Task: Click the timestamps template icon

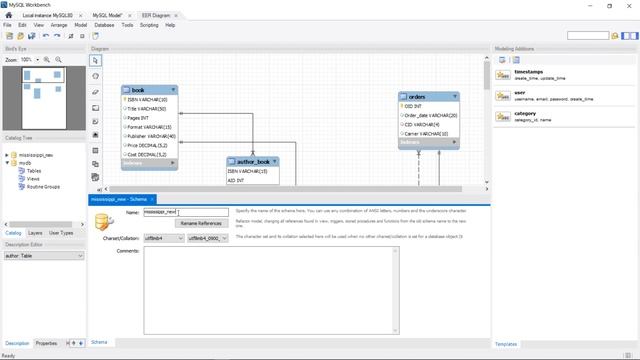Action: coord(503,75)
